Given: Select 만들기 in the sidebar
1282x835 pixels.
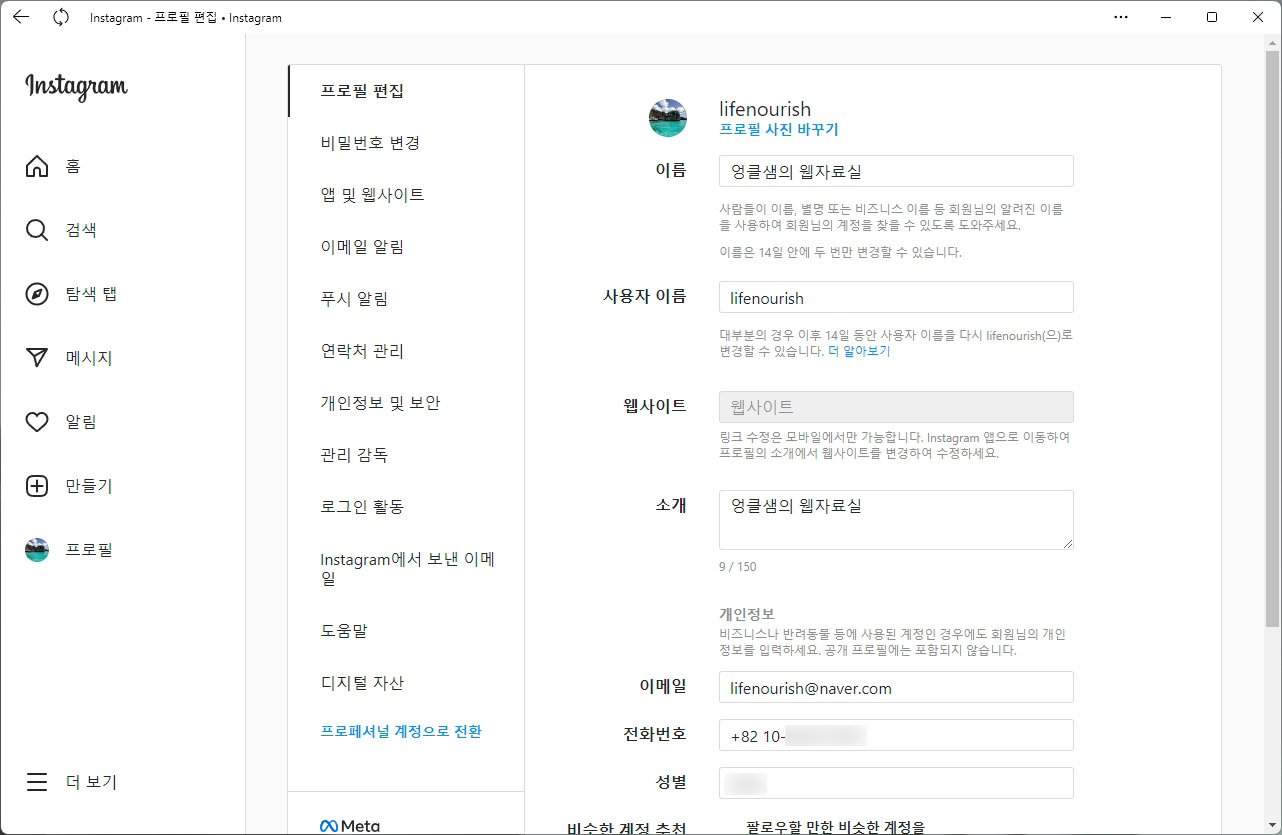Looking at the screenshot, I should pyautogui.click(x=89, y=486).
